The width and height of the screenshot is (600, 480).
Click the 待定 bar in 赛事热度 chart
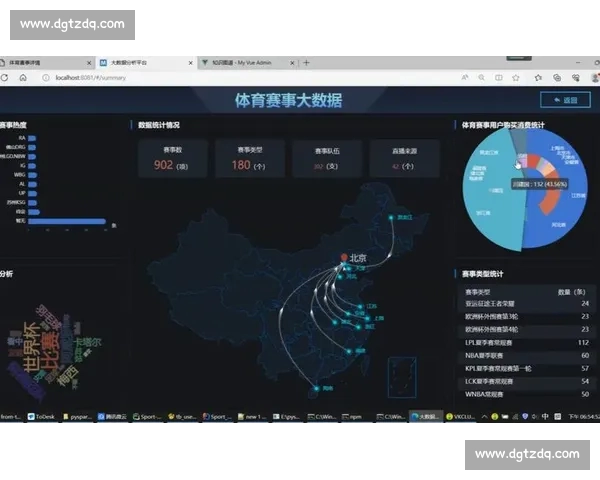(x=34, y=212)
